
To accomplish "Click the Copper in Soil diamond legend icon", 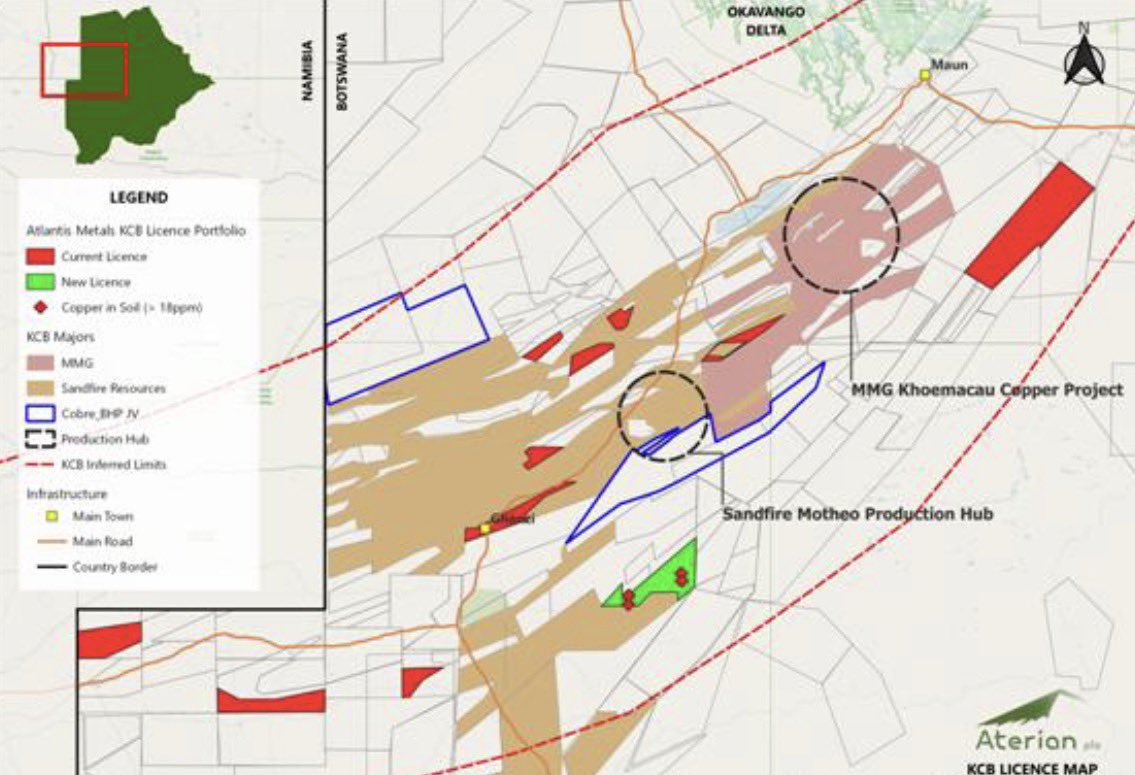I will click(x=41, y=307).
